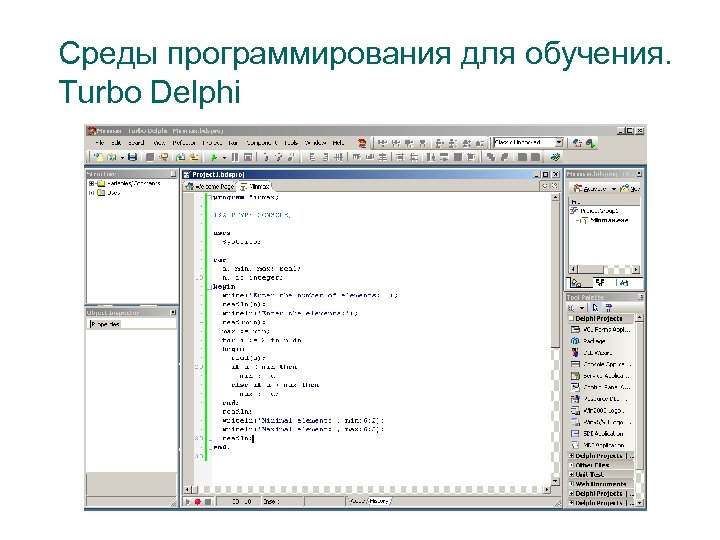Click Project Manager horizontal scrollbar left arrow
Screen dimensions: 720x540
coord(573,270)
